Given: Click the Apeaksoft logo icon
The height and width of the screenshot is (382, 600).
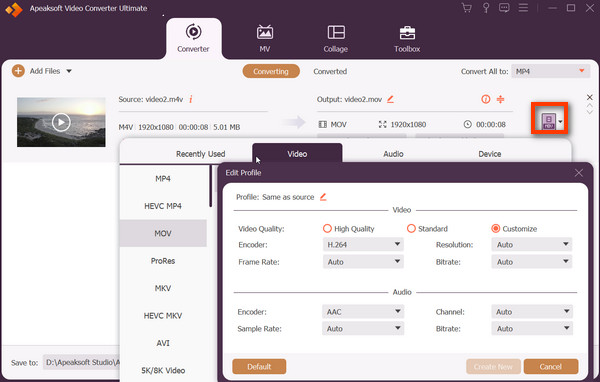Looking at the screenshot, I should [14, 9].
